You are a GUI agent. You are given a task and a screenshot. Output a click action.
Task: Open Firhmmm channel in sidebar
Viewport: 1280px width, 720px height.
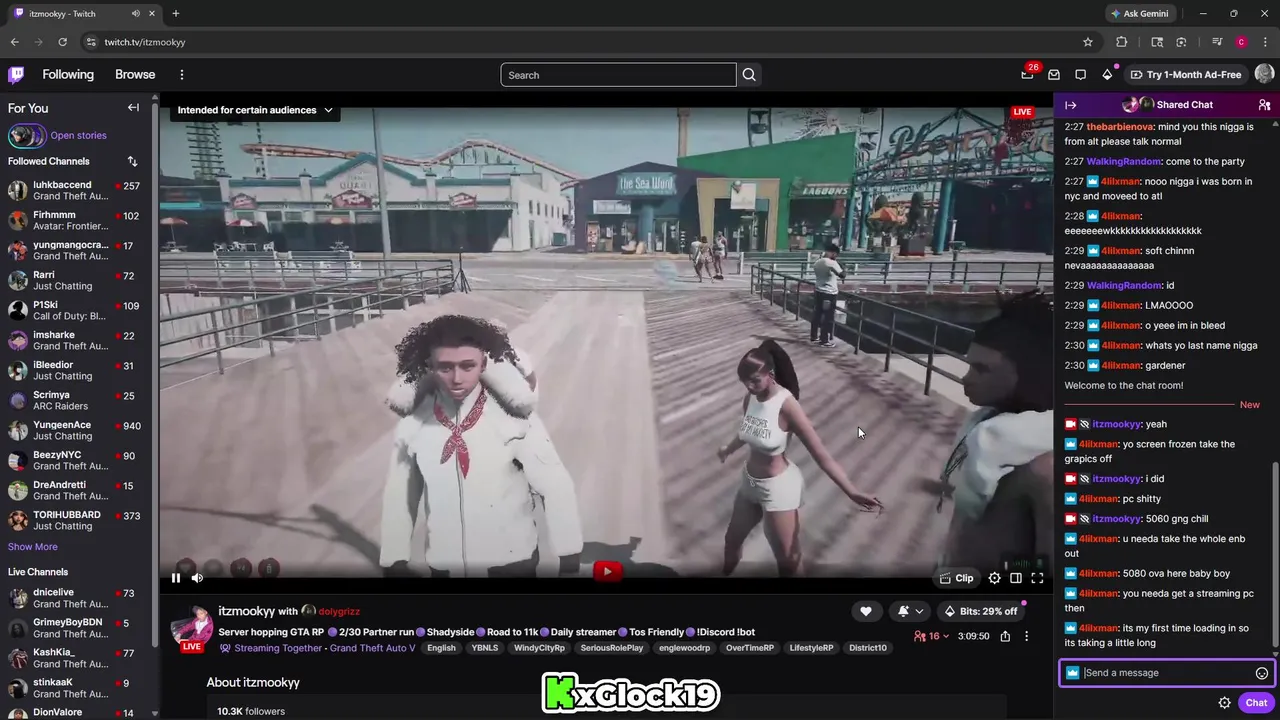(75, 220)
